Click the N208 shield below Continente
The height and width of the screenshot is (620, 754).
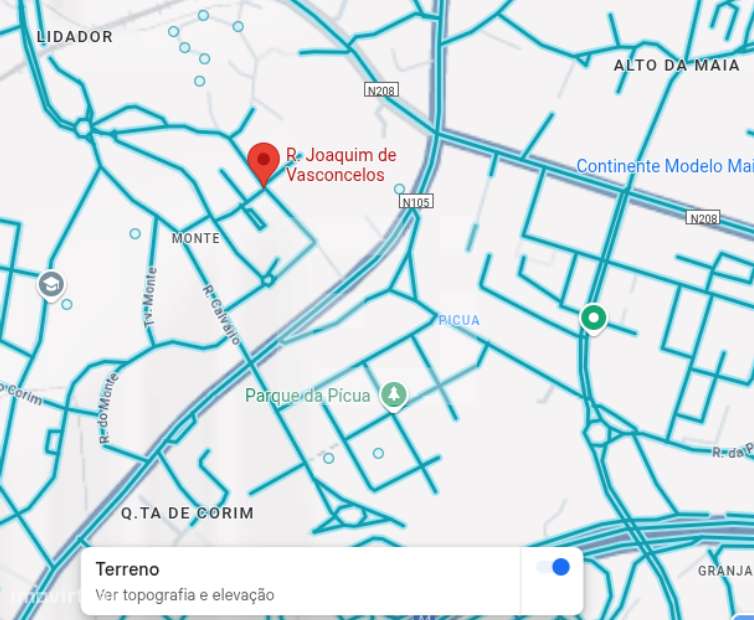[x=703, y=218]
